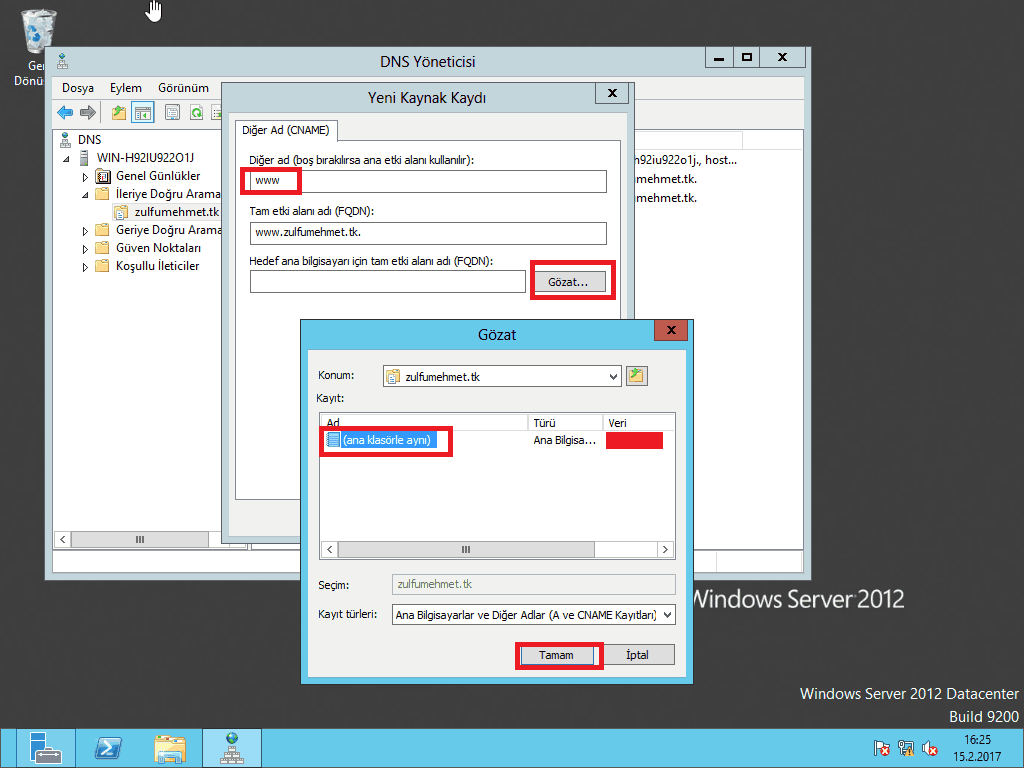Click the DNS root node icon in tree
This screenshot has width=1024, height=768.
coord(65,140)
